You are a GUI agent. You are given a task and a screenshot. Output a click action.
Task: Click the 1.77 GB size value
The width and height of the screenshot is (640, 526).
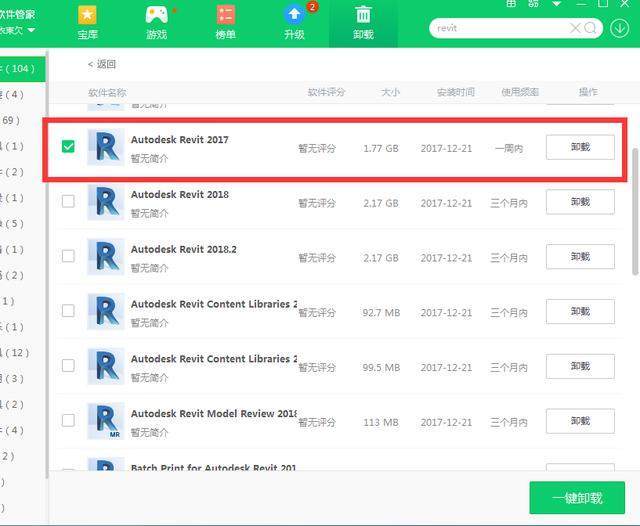(x=381, y=149)
